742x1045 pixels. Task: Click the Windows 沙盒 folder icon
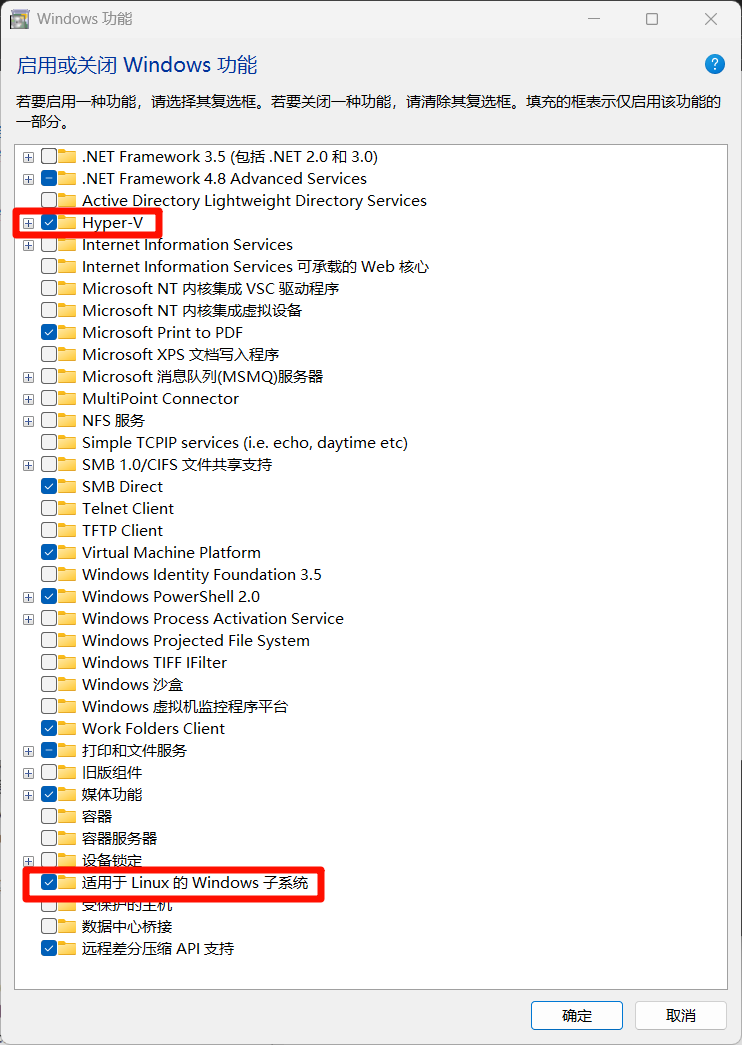67,684
